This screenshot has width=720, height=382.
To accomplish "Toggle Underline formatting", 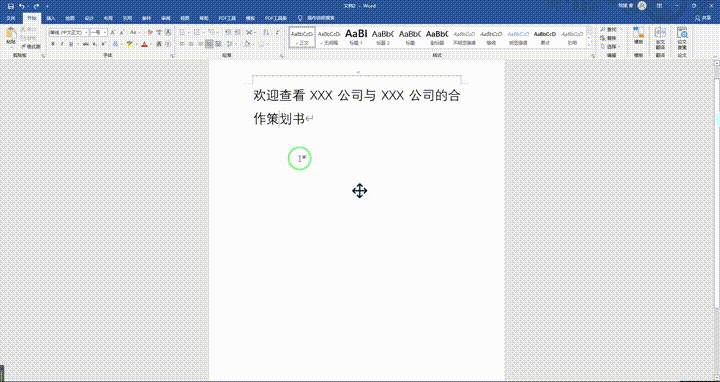I will pyautogui.click(x=71, y=44).
